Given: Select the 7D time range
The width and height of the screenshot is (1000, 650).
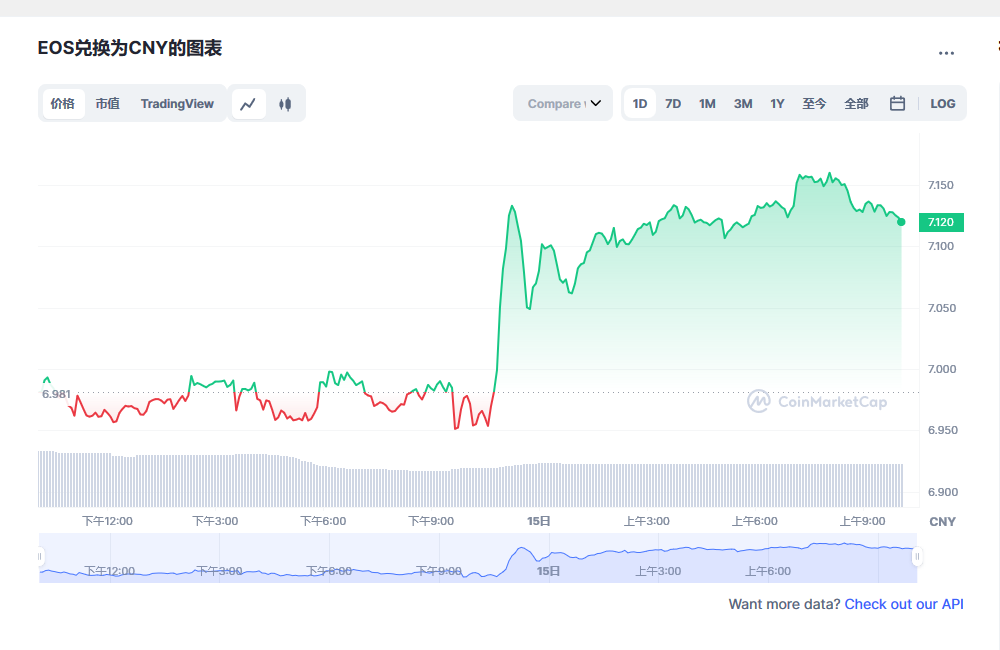Looking at the screenshot, I should [673, 104].
